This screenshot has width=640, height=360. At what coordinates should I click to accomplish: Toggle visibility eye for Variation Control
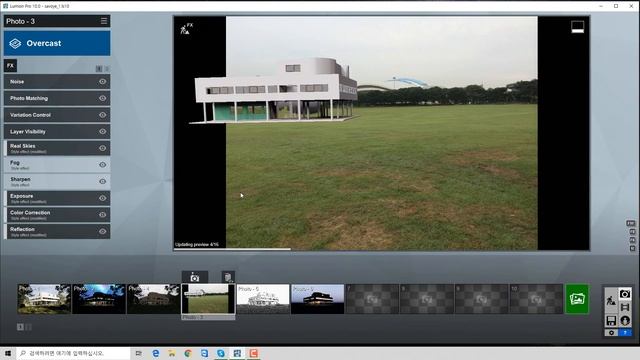(x=102, y=115)
